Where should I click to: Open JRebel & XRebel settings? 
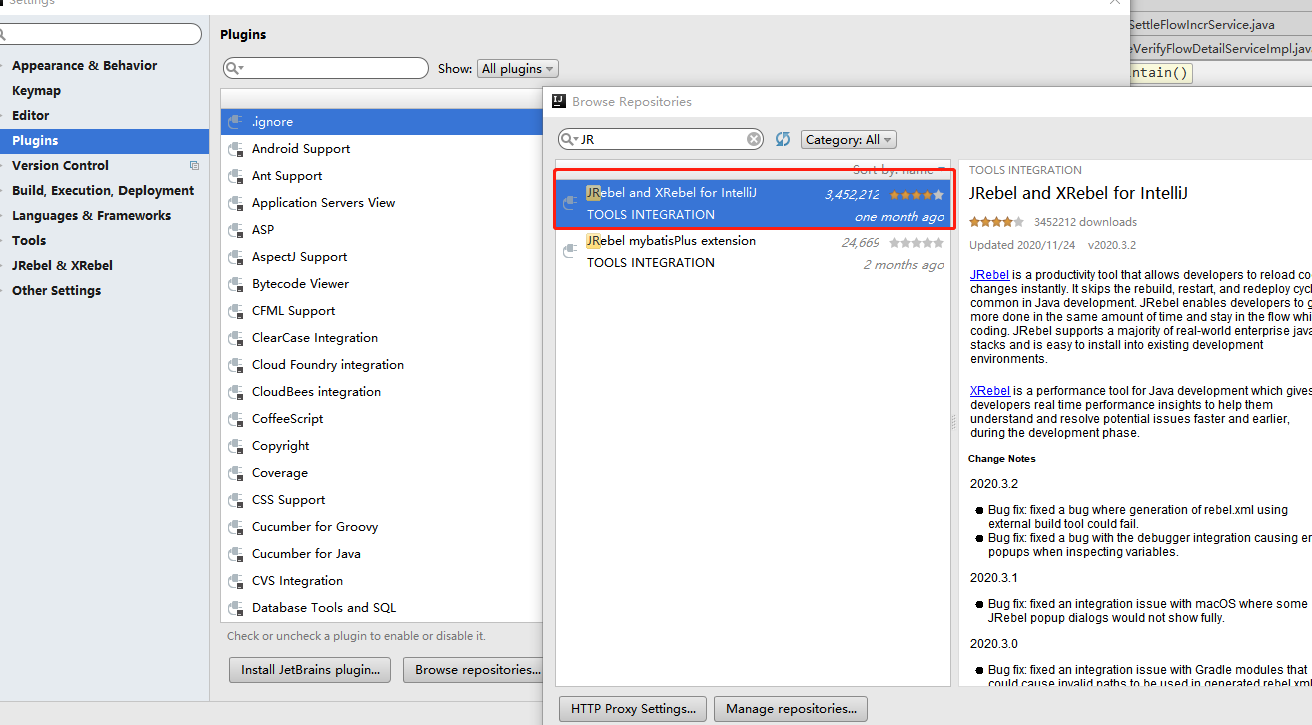62,266
